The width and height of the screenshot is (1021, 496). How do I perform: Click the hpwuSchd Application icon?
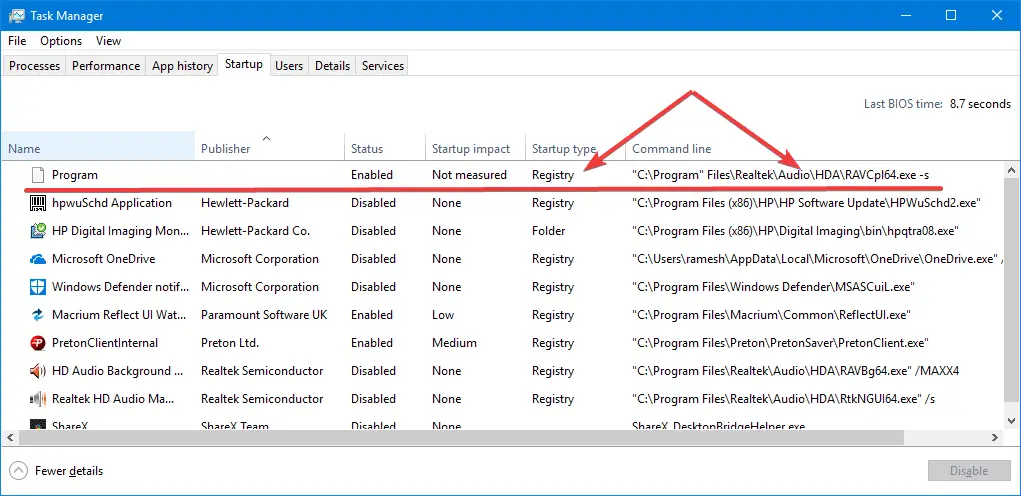(x=38, y=202)
